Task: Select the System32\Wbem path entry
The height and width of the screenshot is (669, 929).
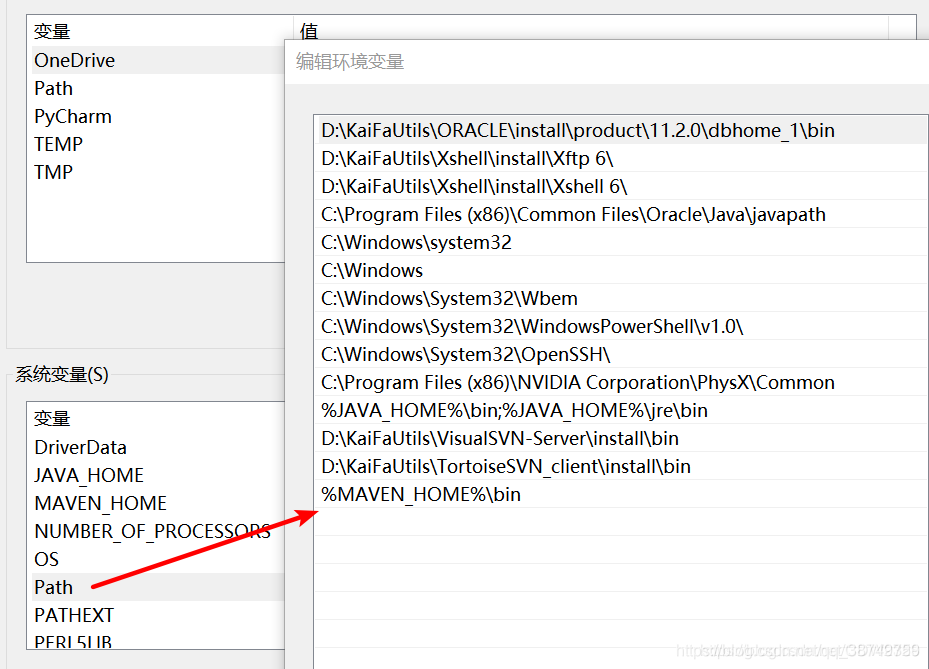Action: point(621,298)
